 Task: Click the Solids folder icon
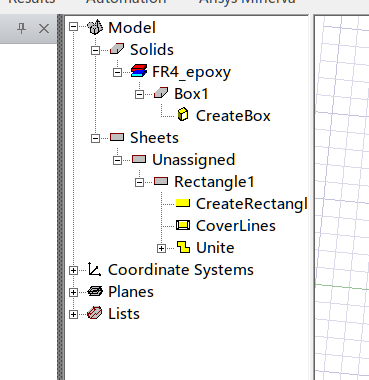[117, 49]
